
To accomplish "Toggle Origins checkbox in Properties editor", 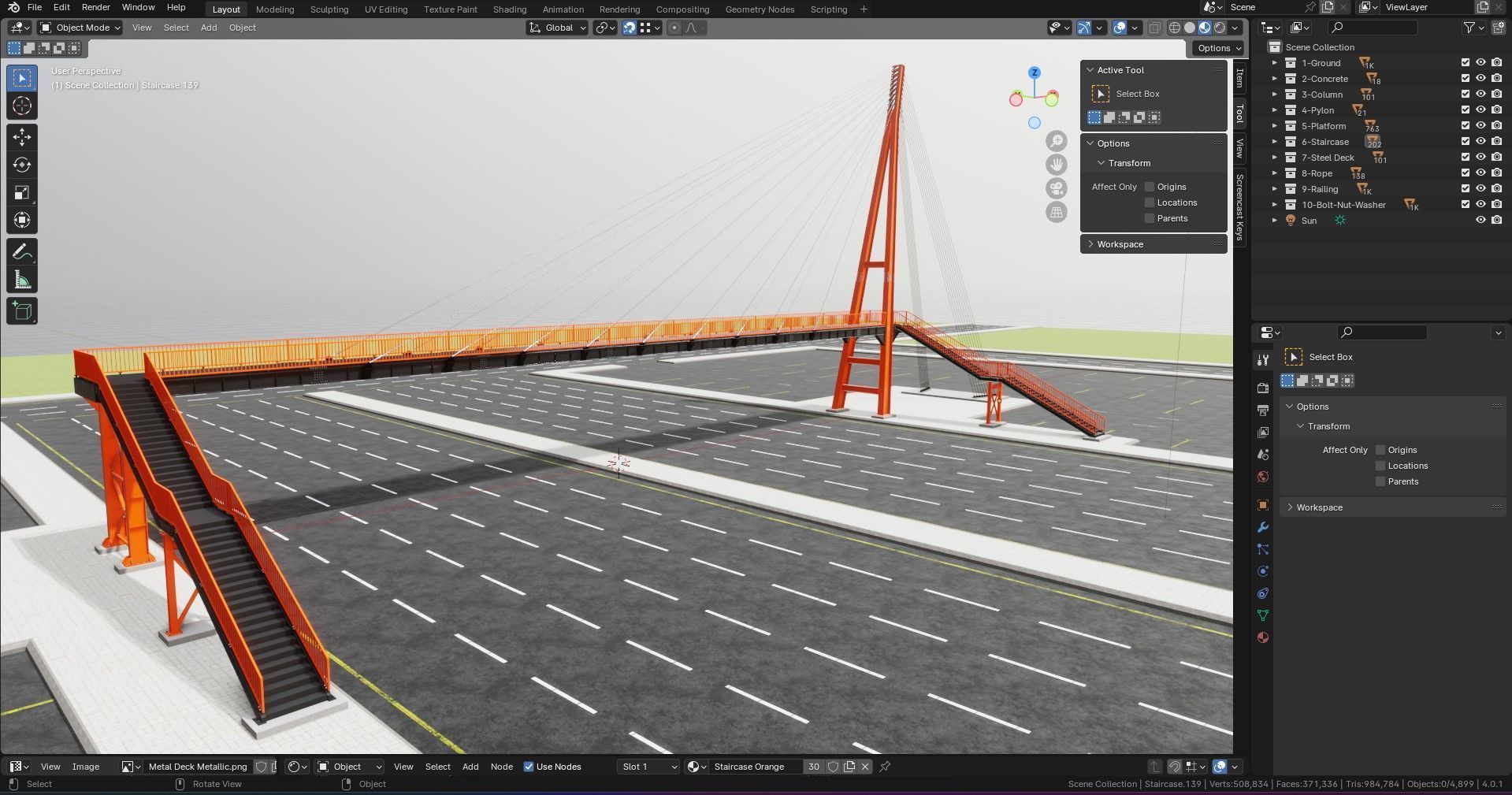I will (x=1380, y=450).
